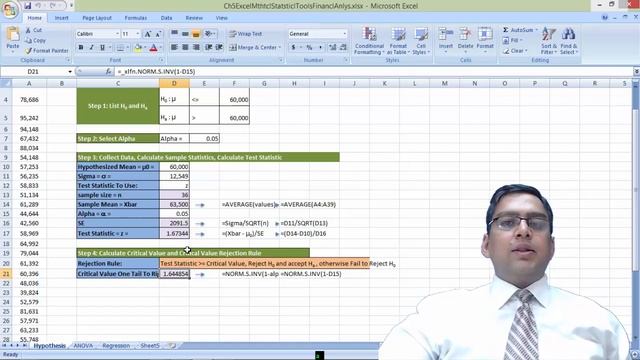Open the ANOVA sheet tab

tap(83, 346)
